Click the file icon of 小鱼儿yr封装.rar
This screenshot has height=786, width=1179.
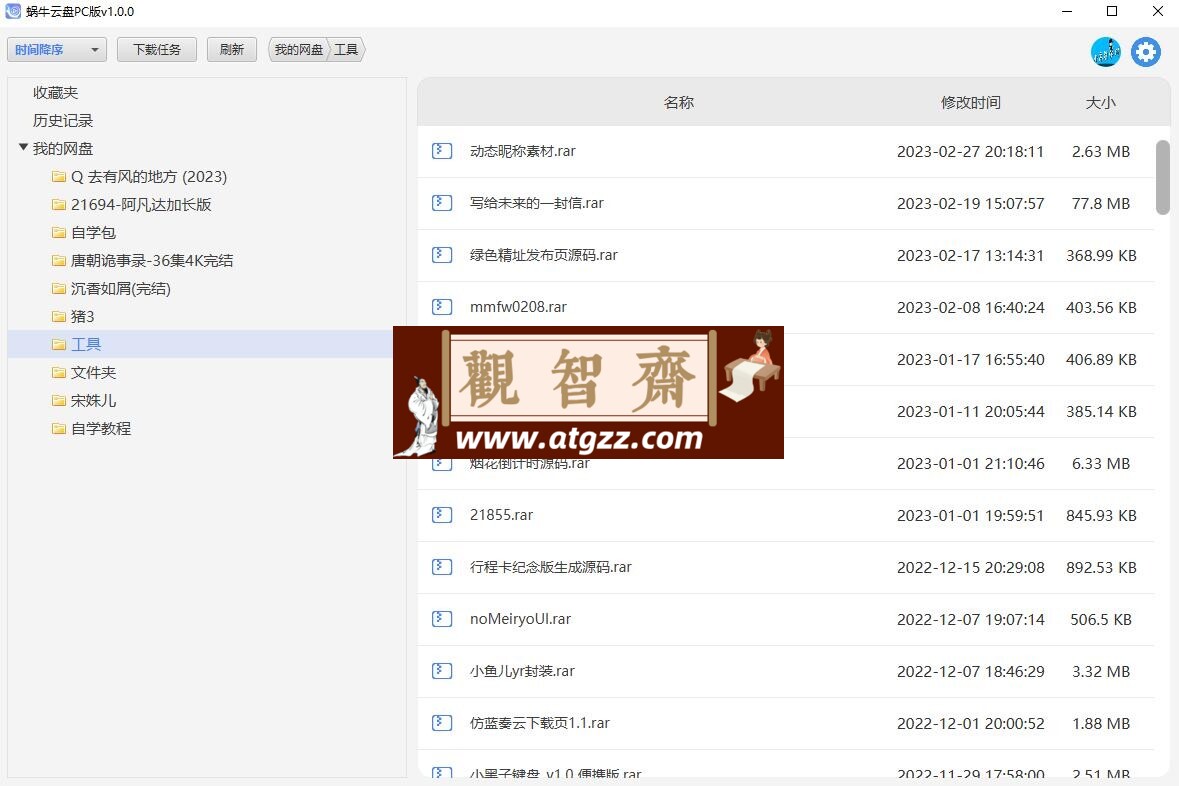point(442,671)
